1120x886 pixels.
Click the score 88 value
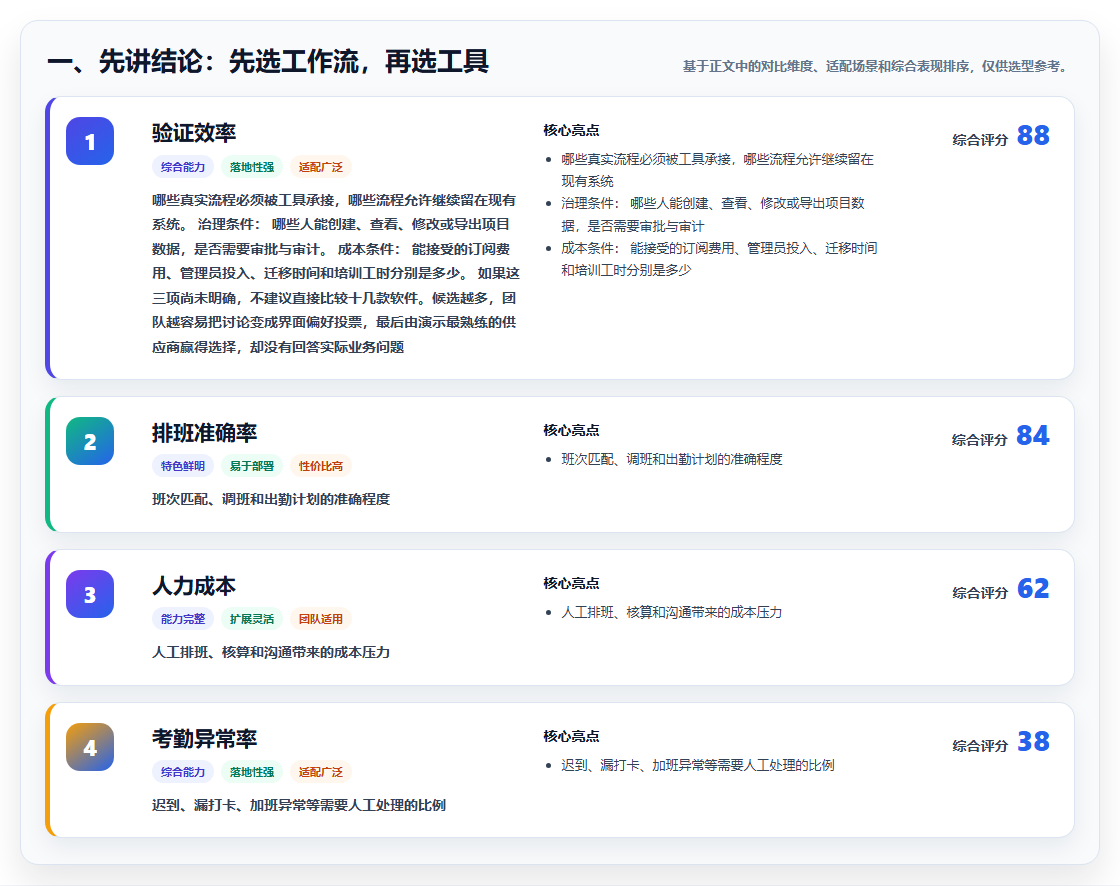point(1033,135)
